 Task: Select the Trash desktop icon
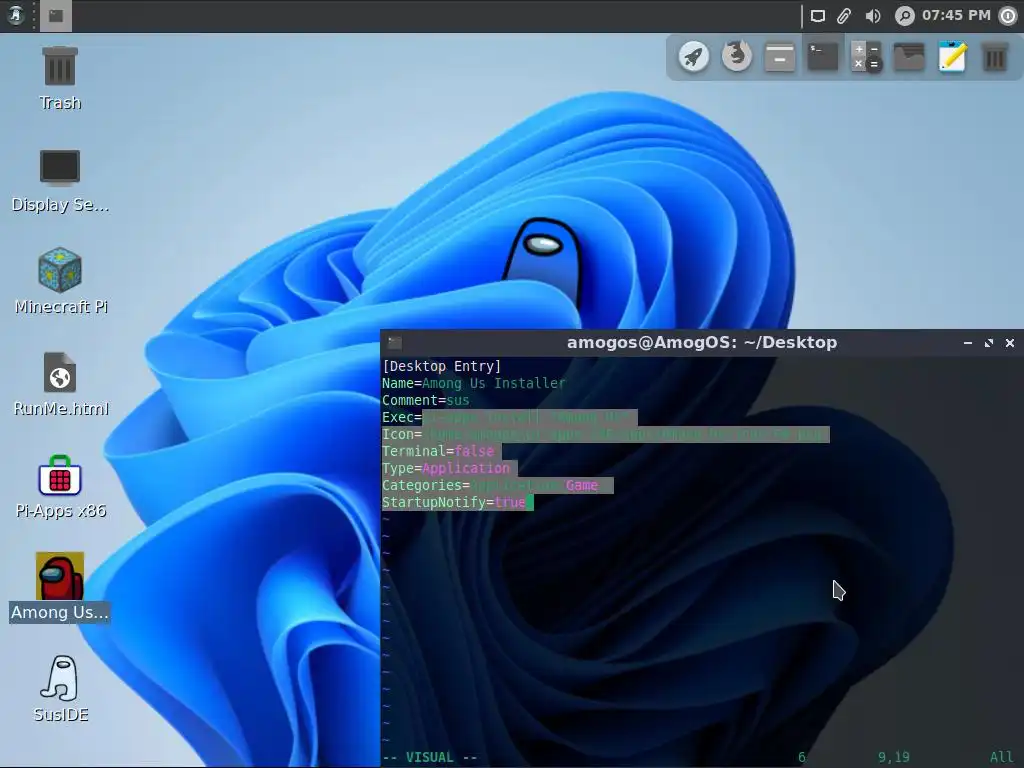[x=60, y=78]
